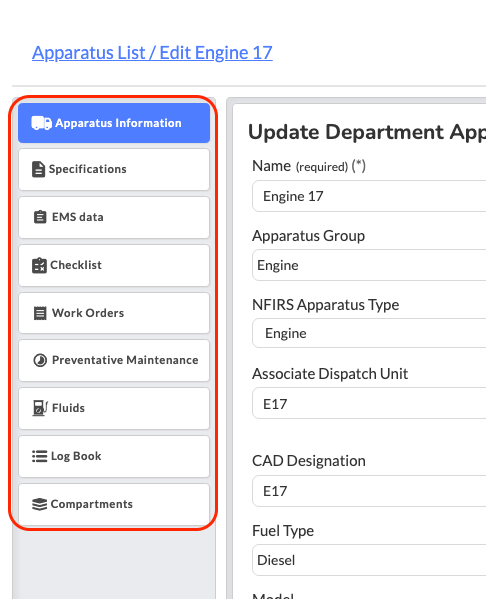
Task: Click the CAD Designation label
Action: pos(309,461)
